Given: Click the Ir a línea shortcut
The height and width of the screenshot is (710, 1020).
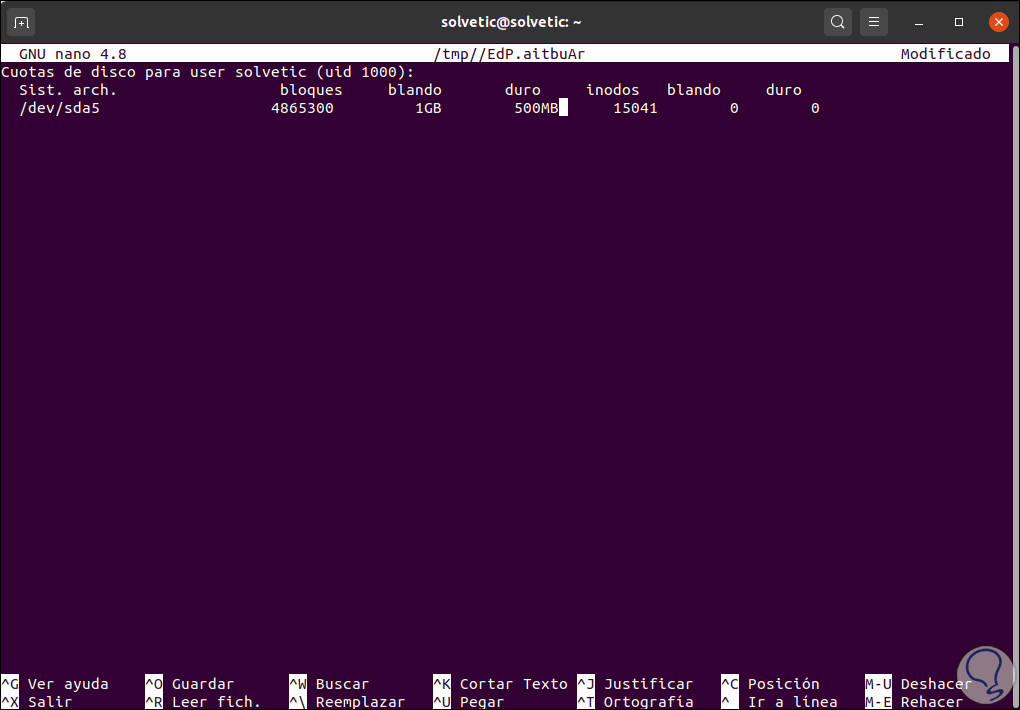Looking at the screenshot, I should [x=779, y=702].
